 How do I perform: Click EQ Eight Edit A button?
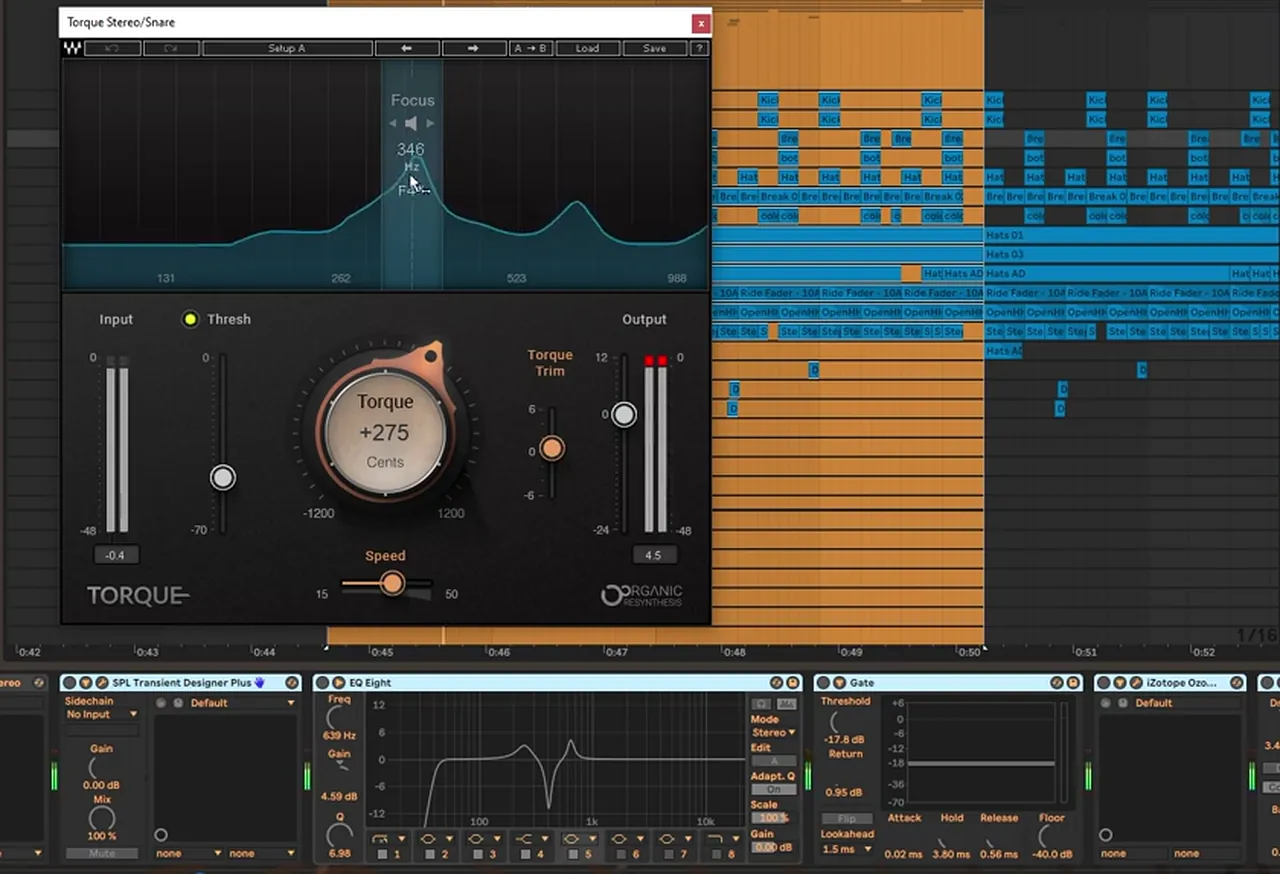773,761
